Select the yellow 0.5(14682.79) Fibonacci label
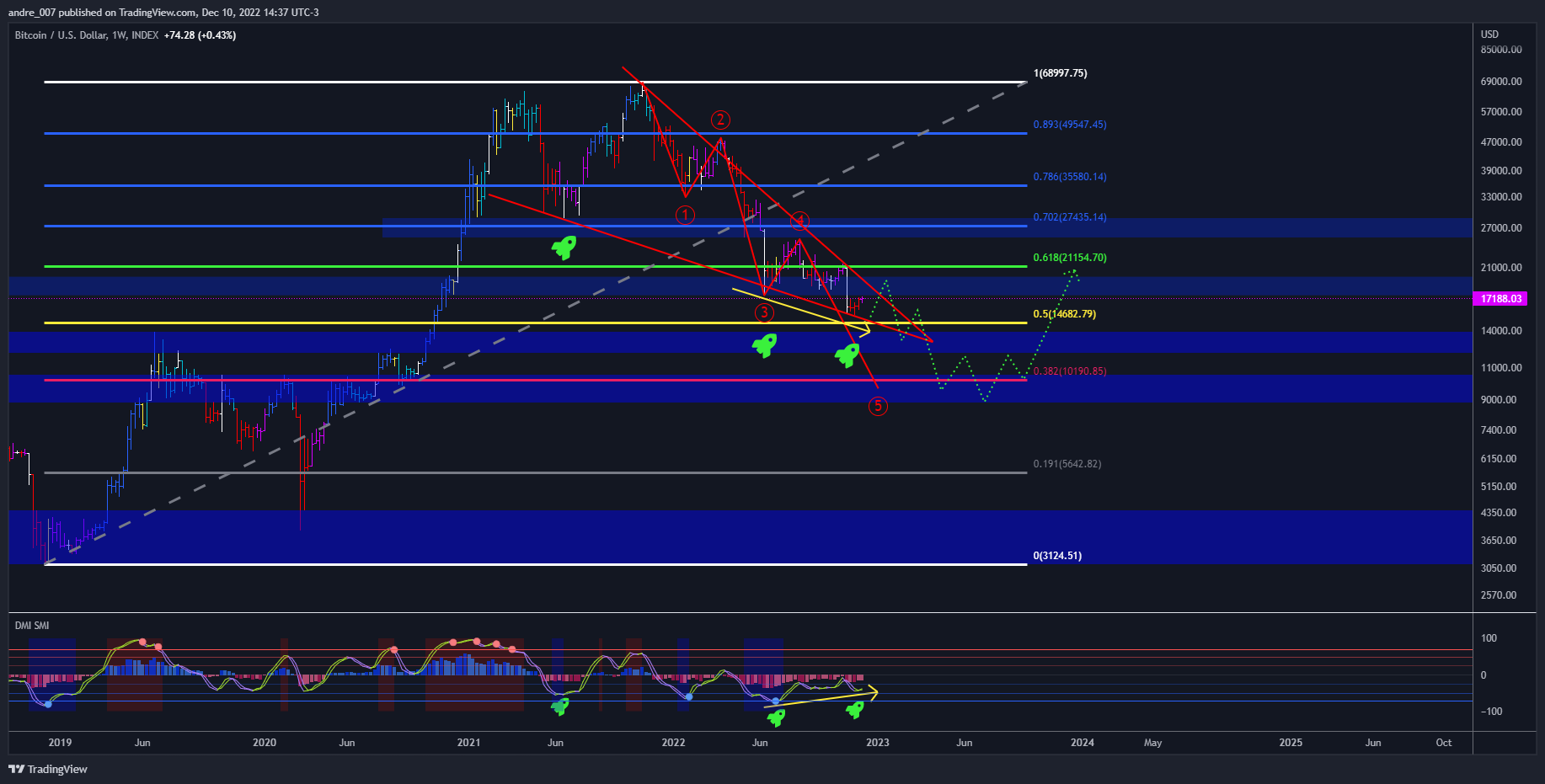1545x784 pixels. click(1065, 314)
